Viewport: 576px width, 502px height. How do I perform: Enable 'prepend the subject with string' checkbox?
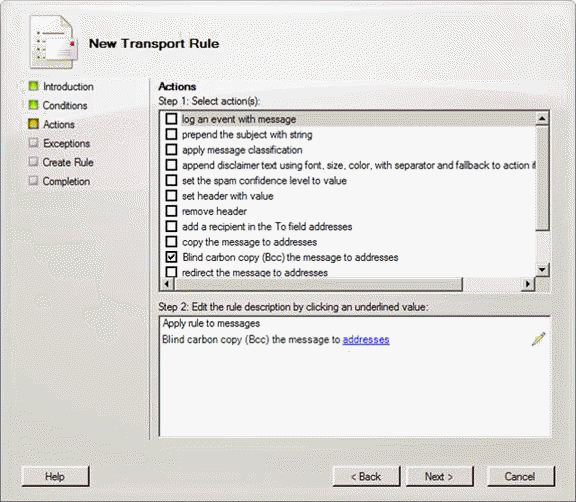point(171,134)
